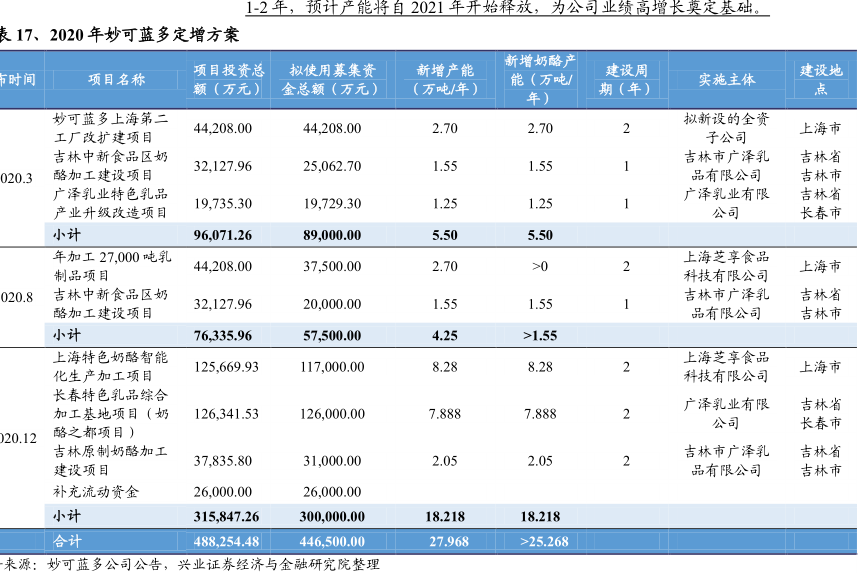
Task: Click the subtotal "96,071.26"
Action: point(223,235)
